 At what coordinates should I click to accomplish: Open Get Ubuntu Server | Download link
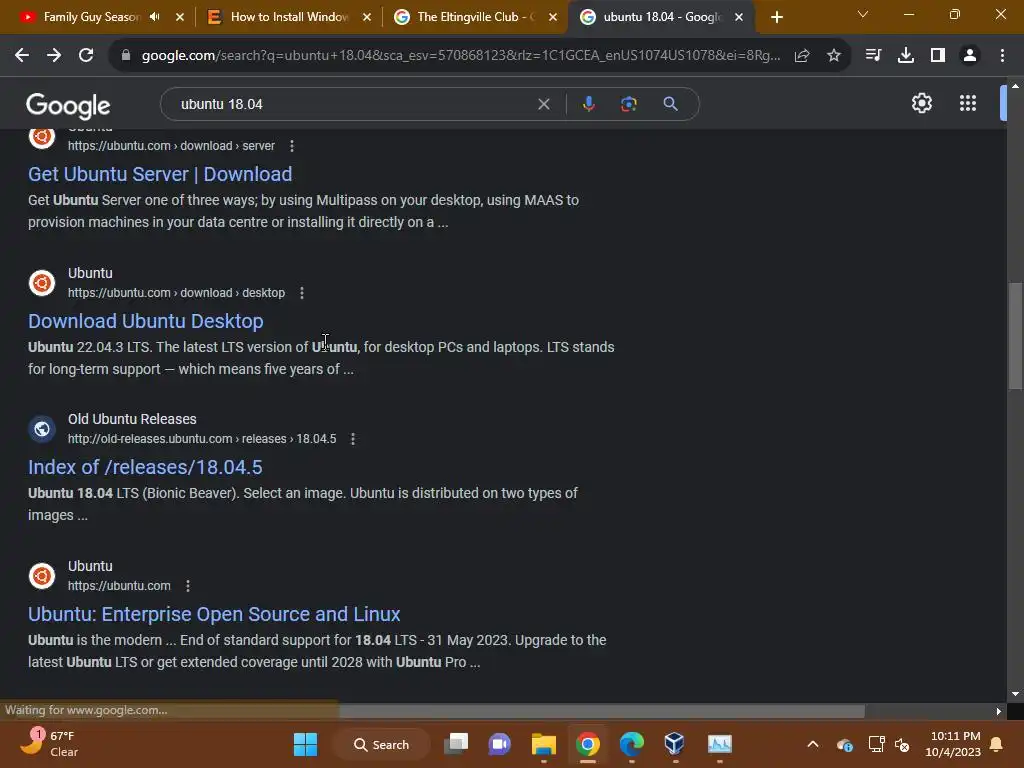160,174
